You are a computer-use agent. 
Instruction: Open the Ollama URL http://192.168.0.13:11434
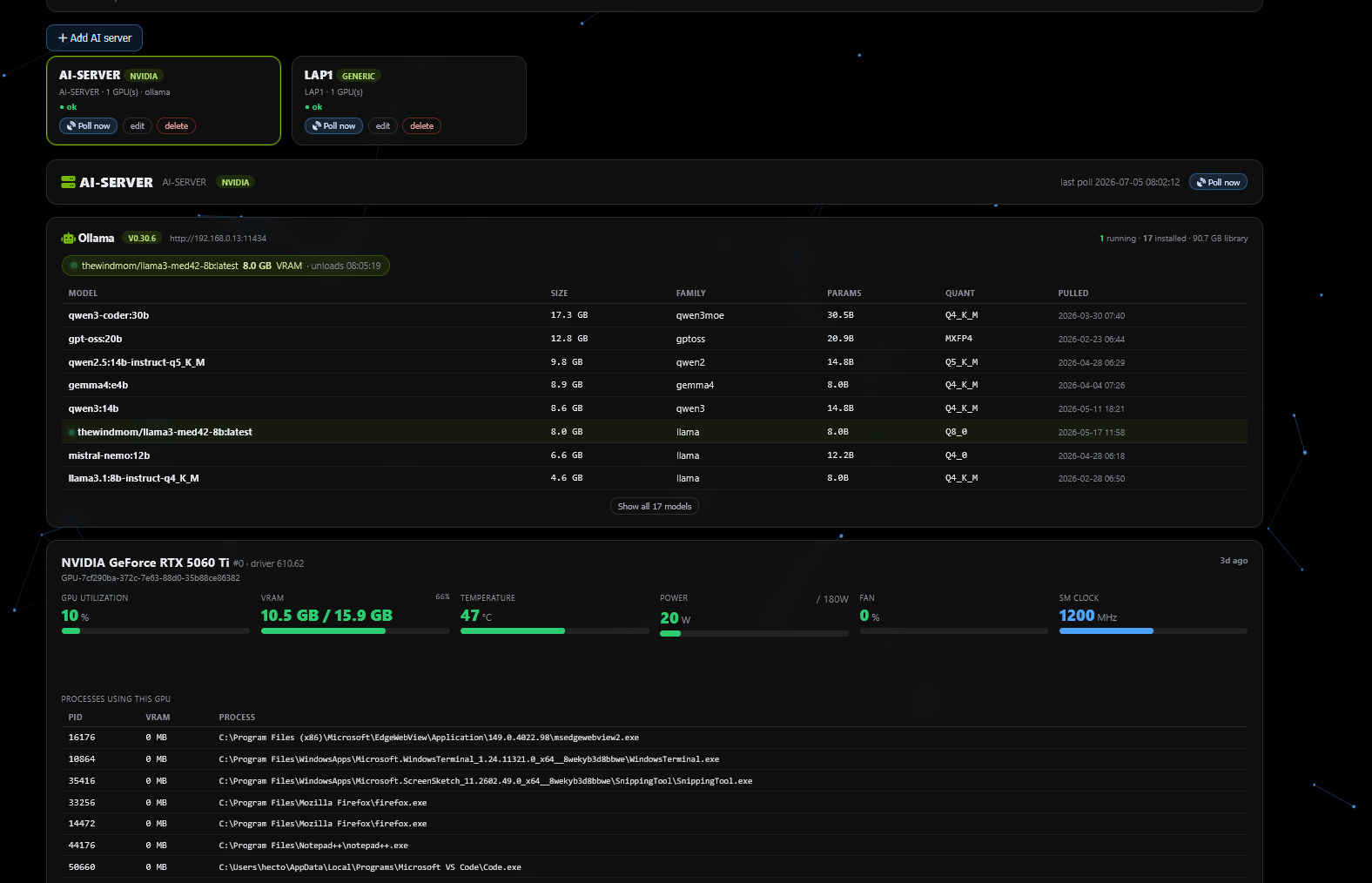pos(218,239)
